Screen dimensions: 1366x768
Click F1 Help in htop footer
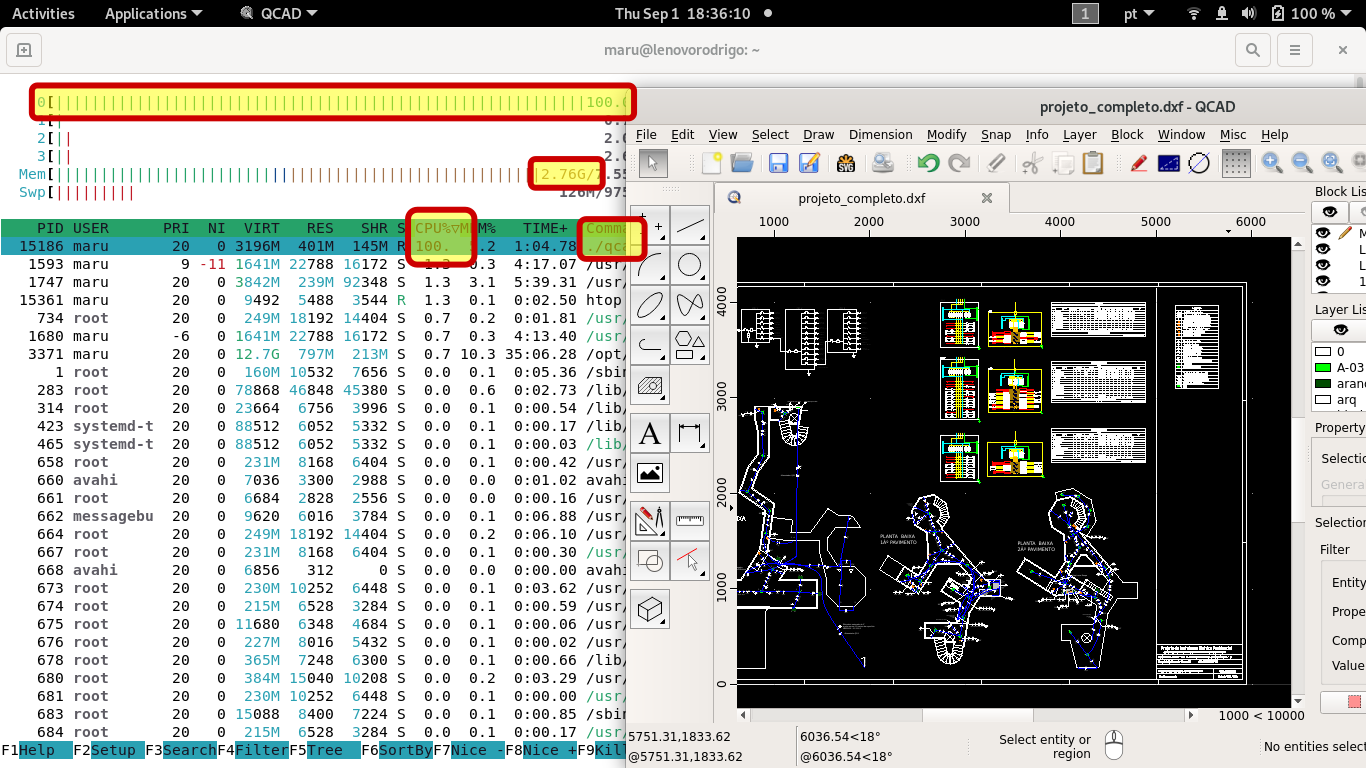click(36, 750)
